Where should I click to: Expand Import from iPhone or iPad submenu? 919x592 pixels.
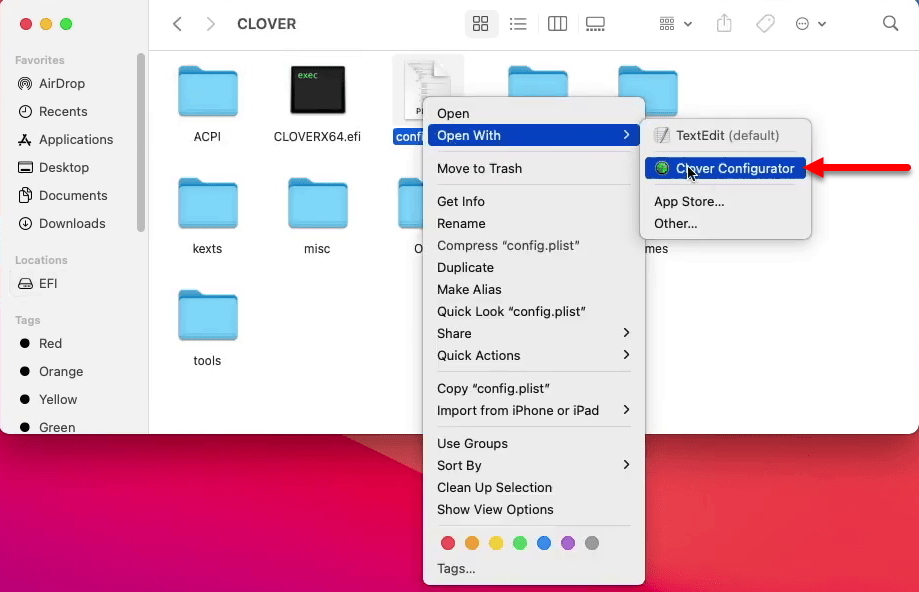(x=533, y=411)
